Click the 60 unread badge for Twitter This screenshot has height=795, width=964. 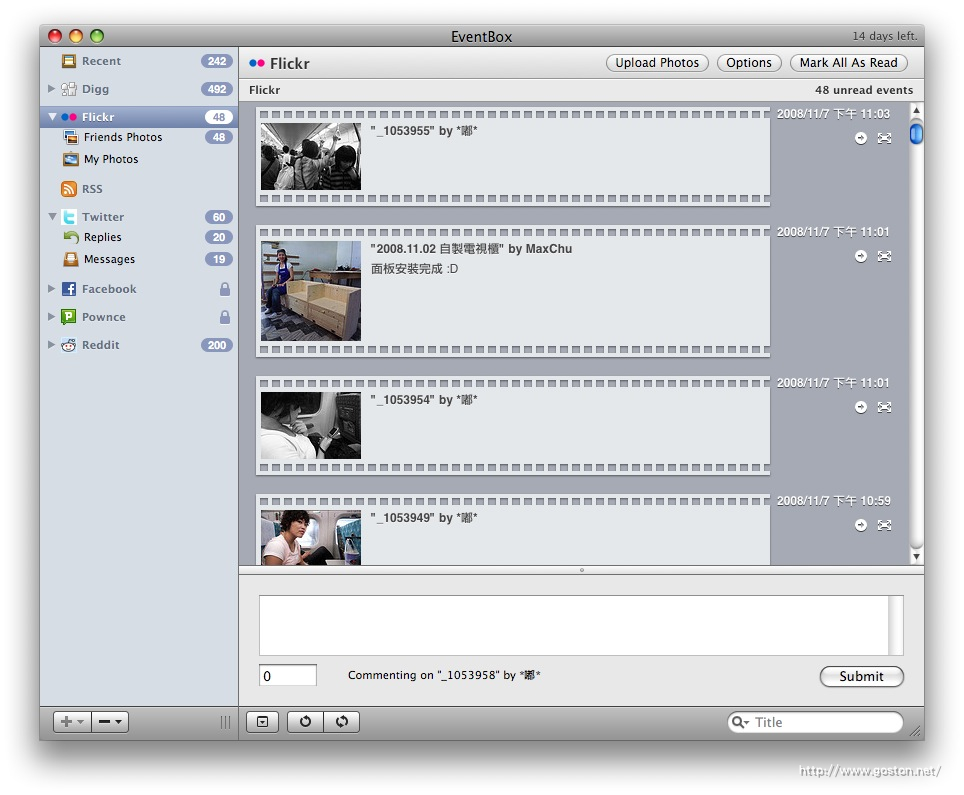219,217
